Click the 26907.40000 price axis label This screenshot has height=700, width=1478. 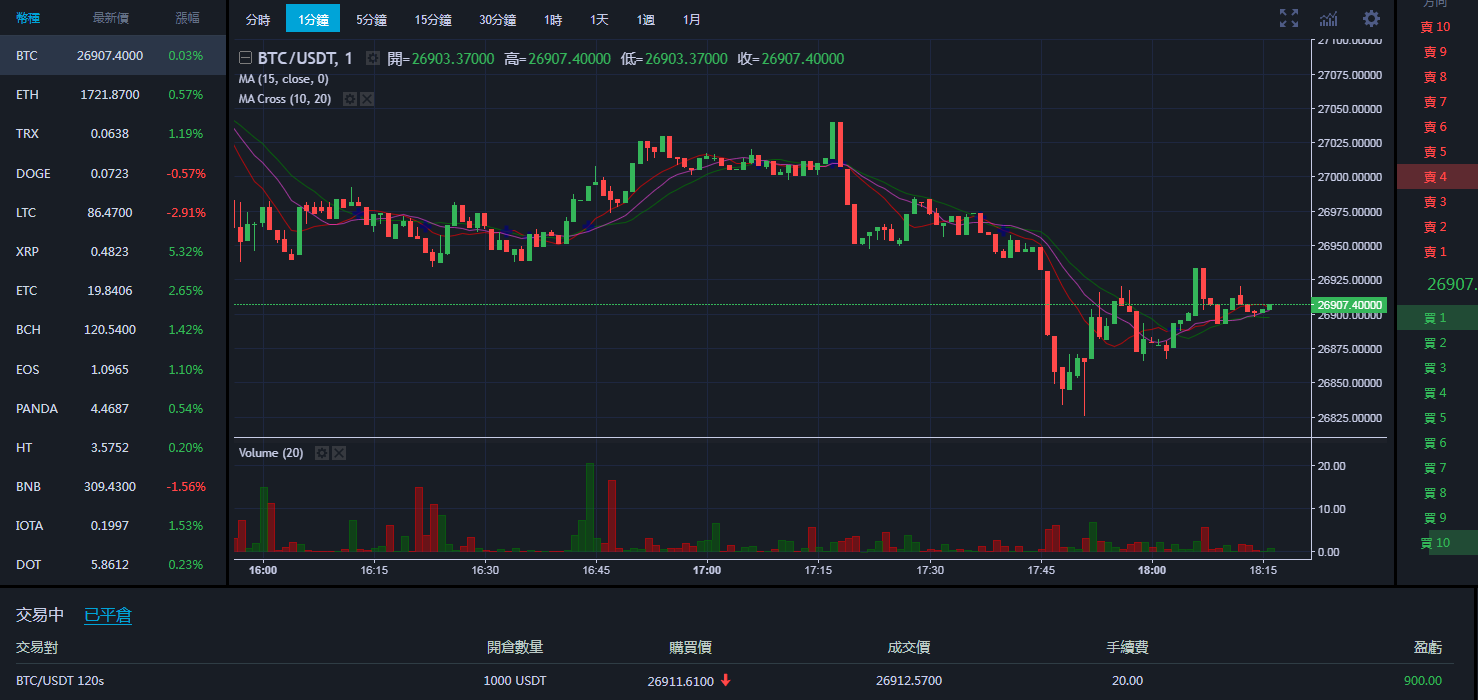pos(1349,305)
